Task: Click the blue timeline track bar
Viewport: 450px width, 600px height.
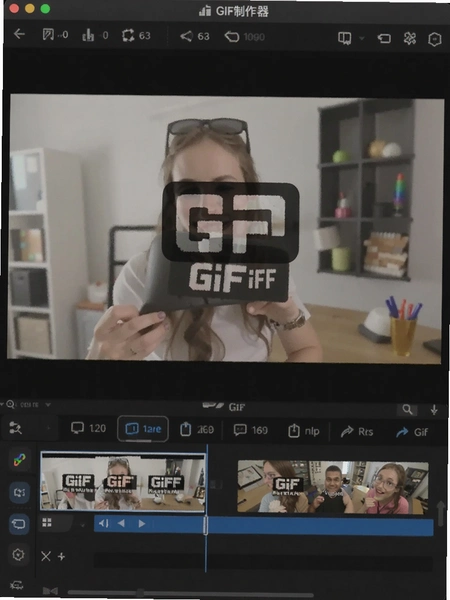Action: tap(264, 526)
